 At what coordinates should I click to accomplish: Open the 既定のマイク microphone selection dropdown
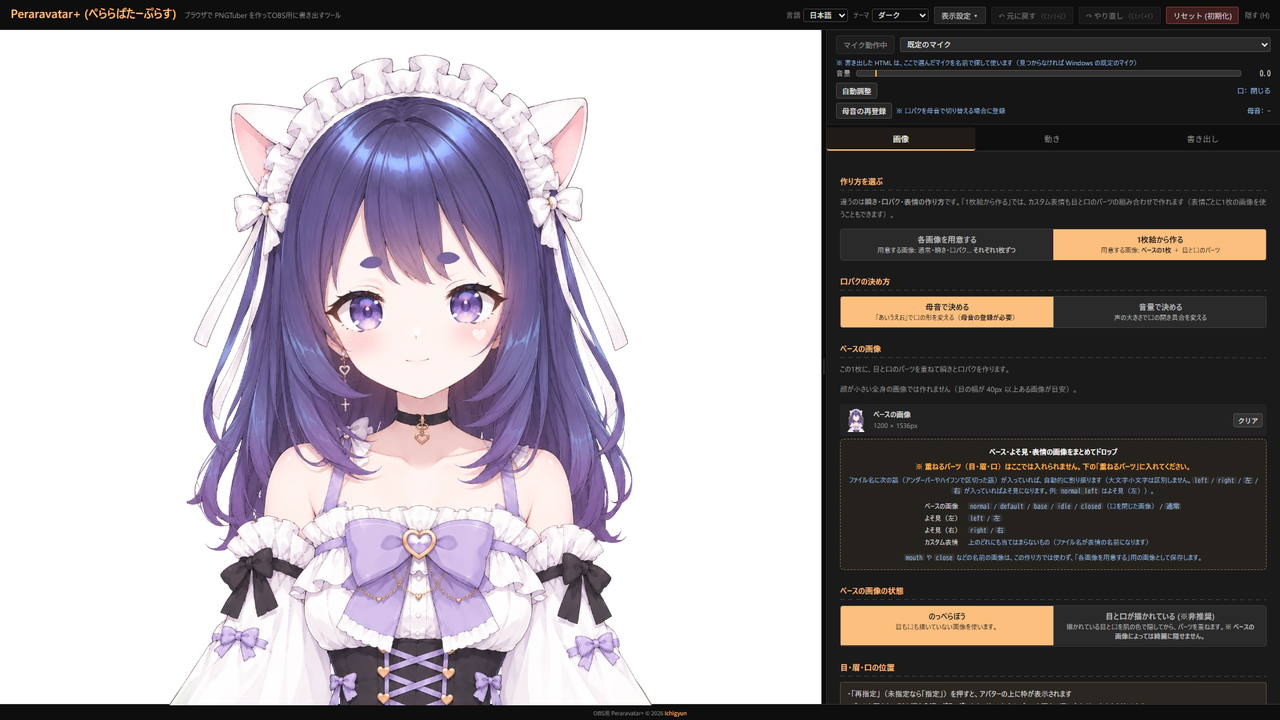point(1085,45)
